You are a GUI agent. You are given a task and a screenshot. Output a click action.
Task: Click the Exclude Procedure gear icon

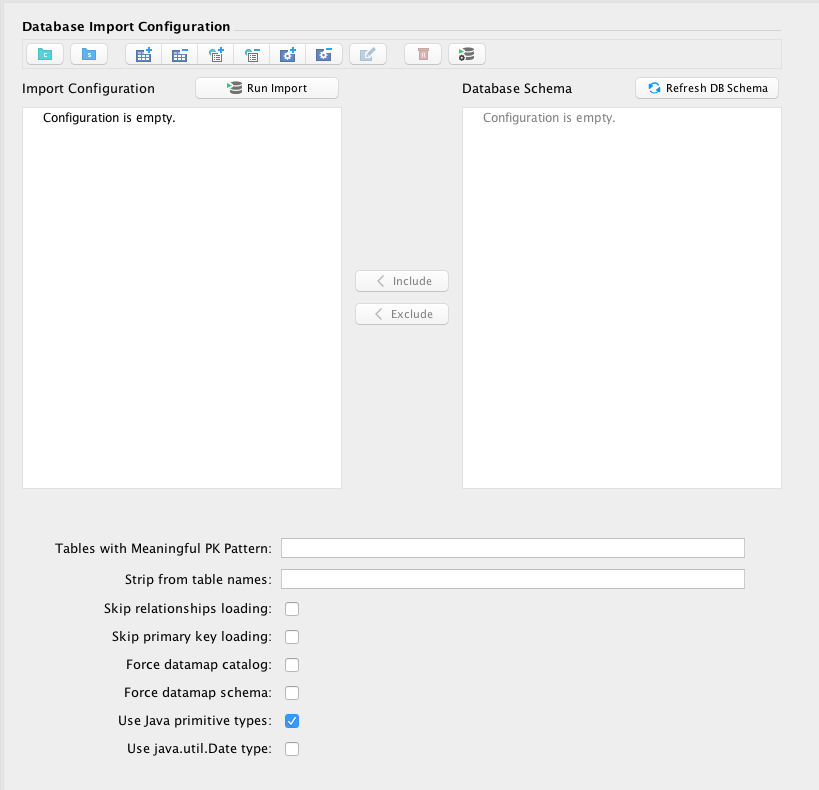tap(324, 54)
